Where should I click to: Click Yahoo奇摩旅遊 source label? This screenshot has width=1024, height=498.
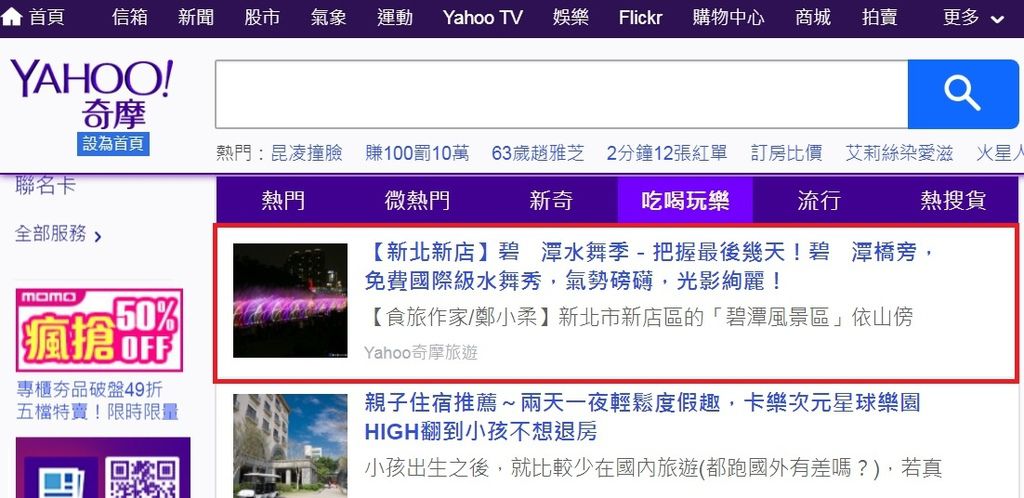[x=421, y=353]
